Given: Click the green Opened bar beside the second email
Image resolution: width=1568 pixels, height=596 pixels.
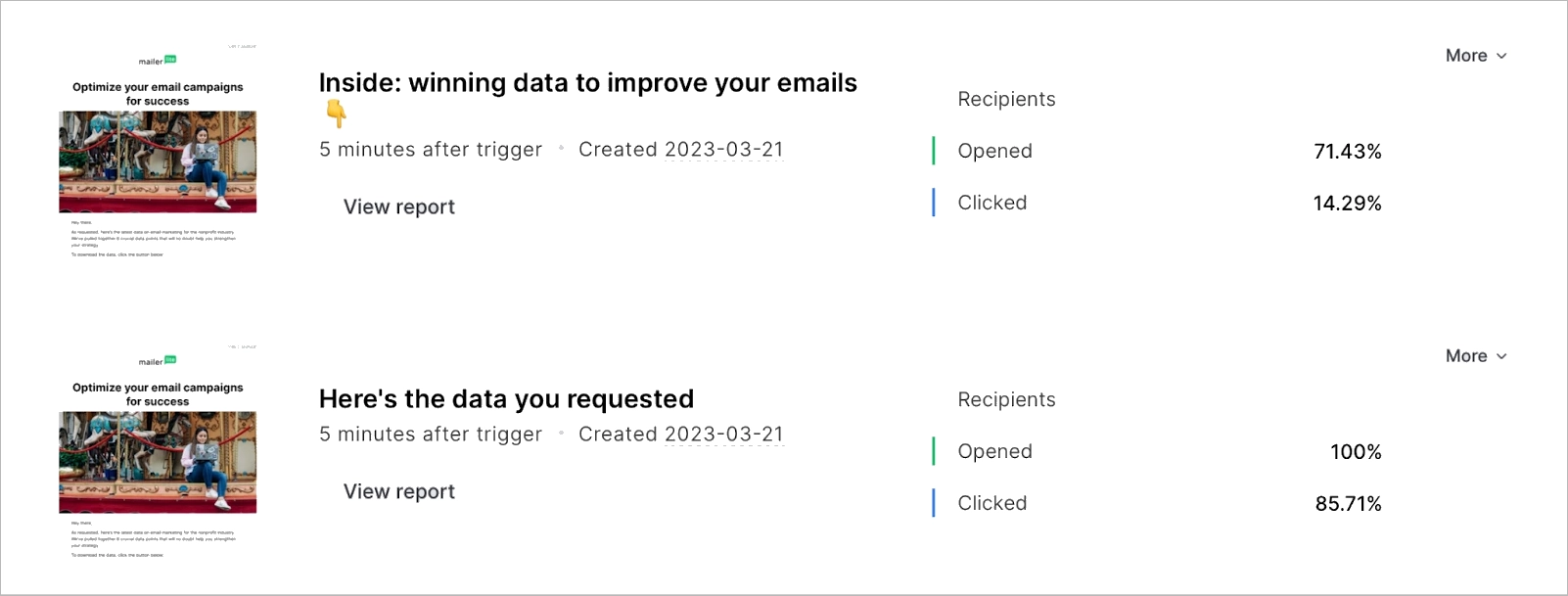Looking at the screenshot, I should coord(935,451).
